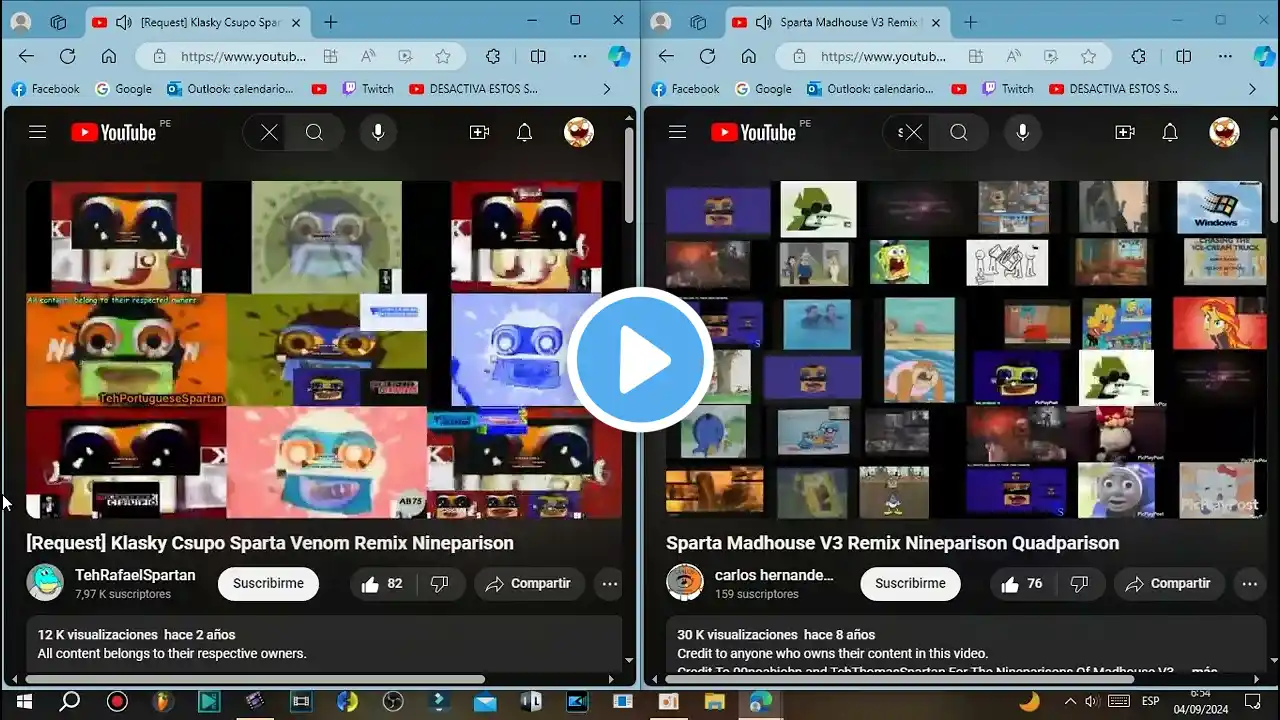
Task: Open the account avatar menu in right YouTube
Action: [1224, 132]
